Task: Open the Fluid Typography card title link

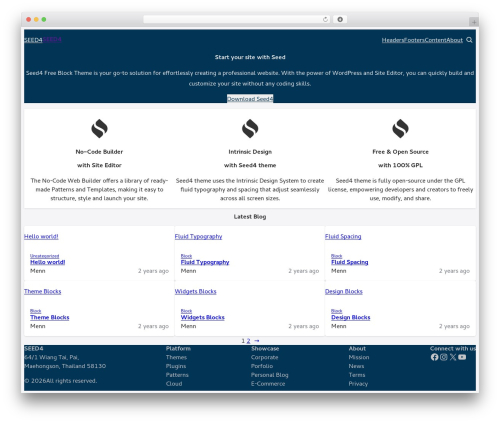Action: [x=198, y=236]
